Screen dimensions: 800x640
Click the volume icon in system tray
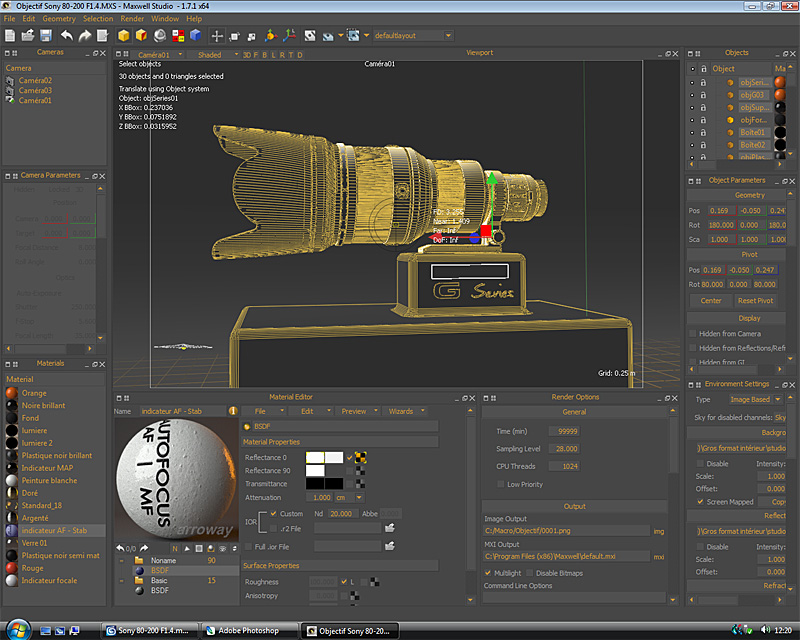click(765, 630)
